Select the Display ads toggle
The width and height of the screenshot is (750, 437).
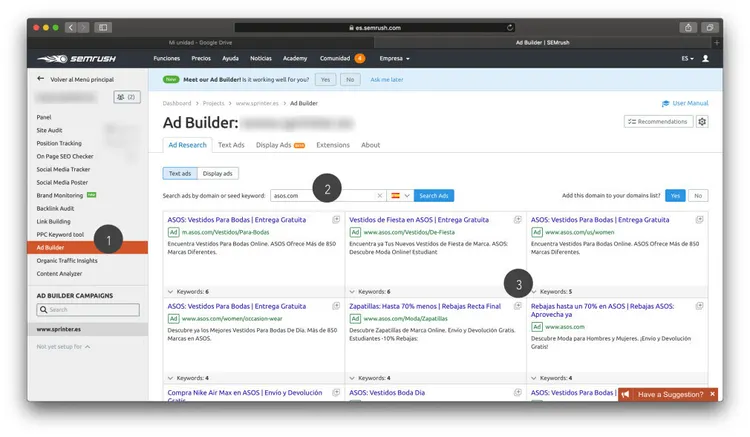coord(218,173)
